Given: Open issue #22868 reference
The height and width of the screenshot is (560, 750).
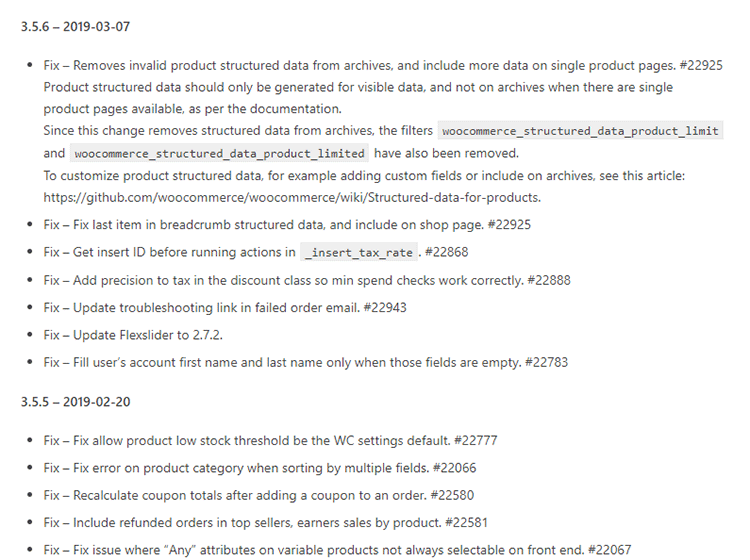Looking at the screenshot, I should 446,252.
